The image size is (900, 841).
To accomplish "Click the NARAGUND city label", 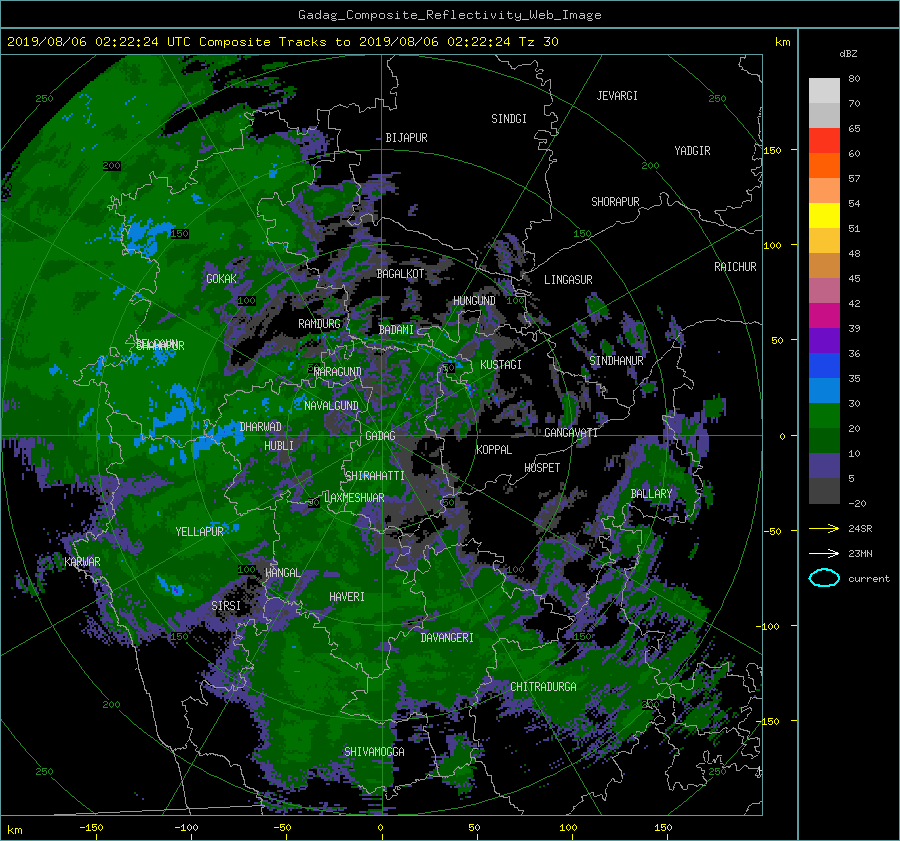I will pos(338,372).
